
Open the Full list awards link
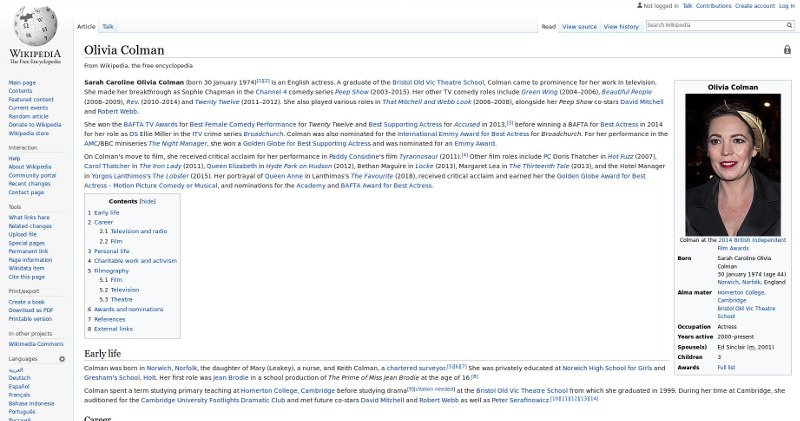pyautogui.click(x=727, y=367)
